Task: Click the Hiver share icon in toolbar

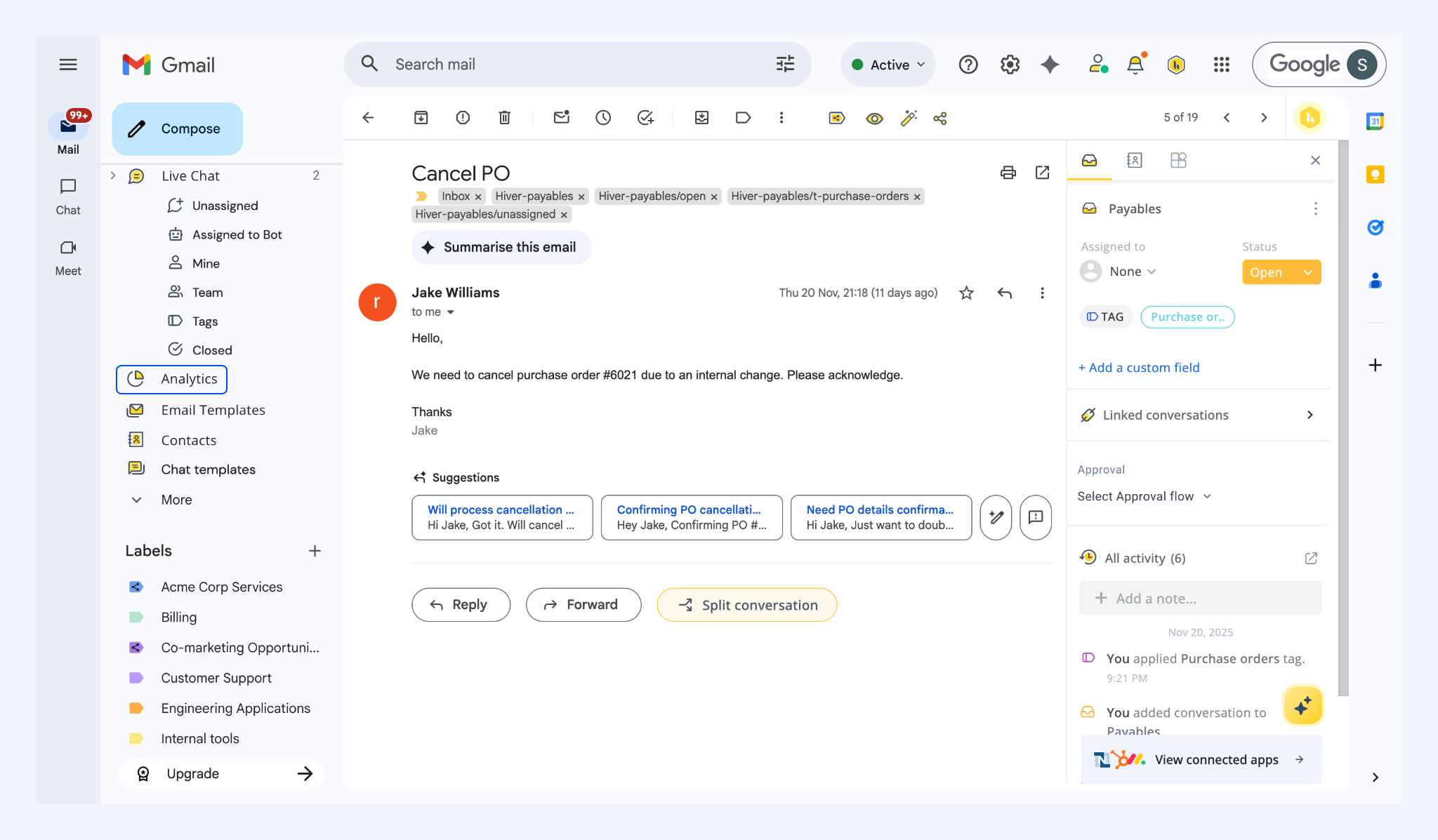Action: pos(940,118)
